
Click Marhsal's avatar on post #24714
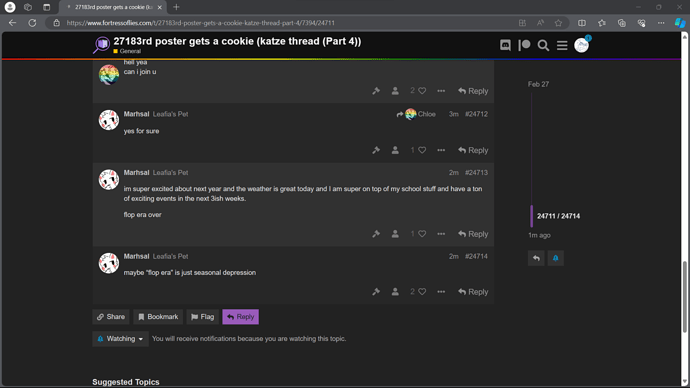coord(109,263)
